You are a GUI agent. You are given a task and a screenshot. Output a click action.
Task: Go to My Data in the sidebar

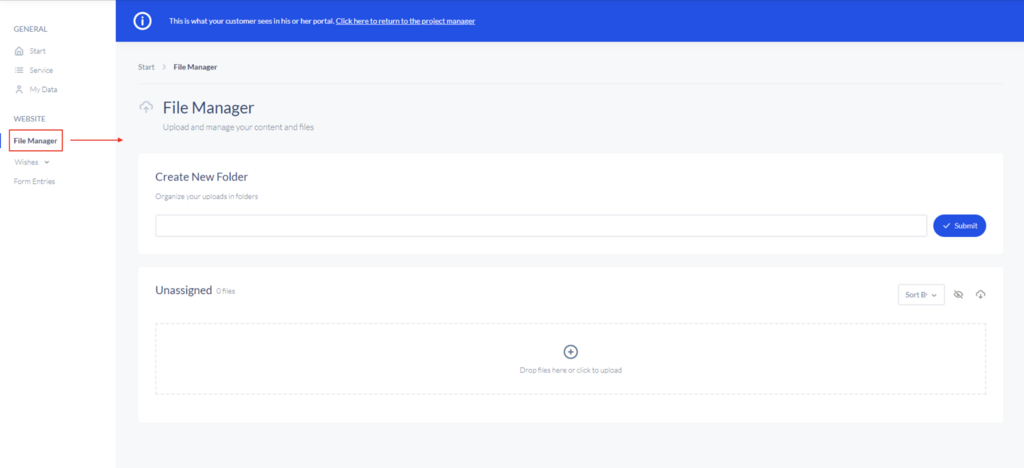click(43, 89)
